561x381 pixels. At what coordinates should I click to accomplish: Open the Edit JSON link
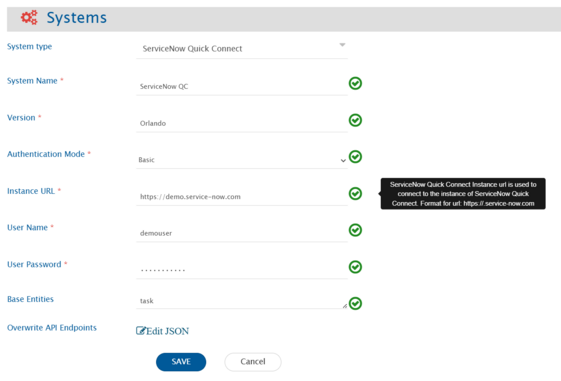[162, 331]
